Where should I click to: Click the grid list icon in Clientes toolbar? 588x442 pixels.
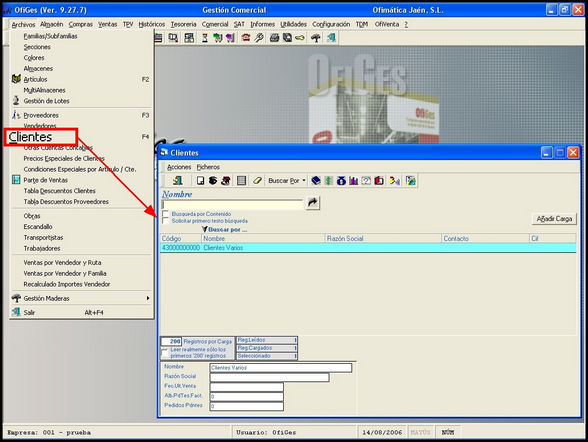coord(242,181)
